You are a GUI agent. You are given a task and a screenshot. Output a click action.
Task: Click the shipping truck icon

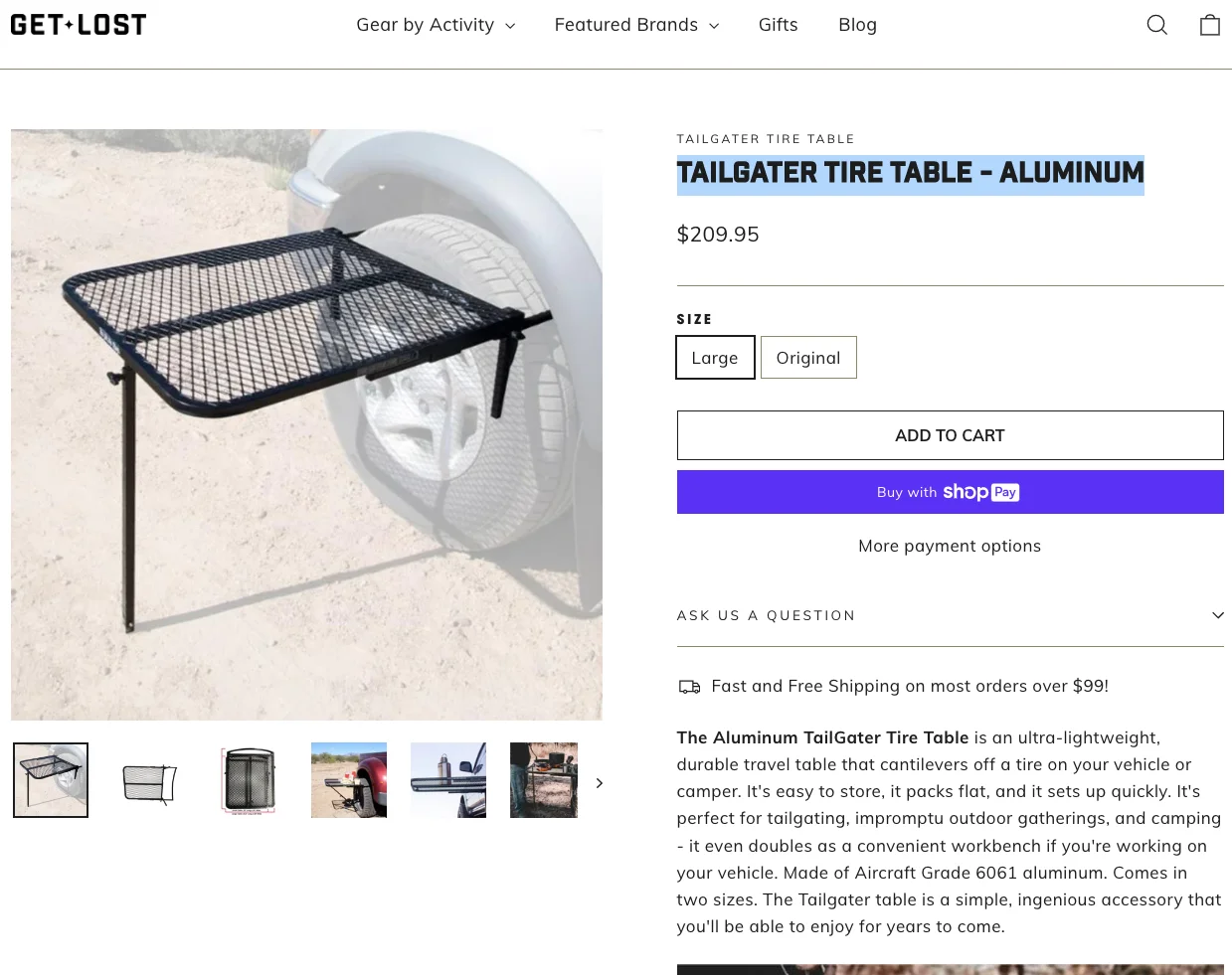coord(689,687)
